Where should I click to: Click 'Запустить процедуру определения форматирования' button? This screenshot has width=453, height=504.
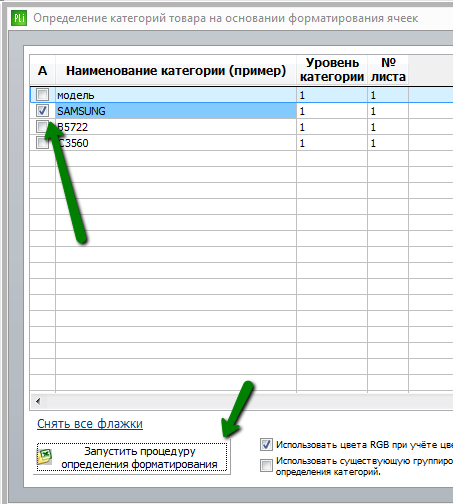click(132, 457)
